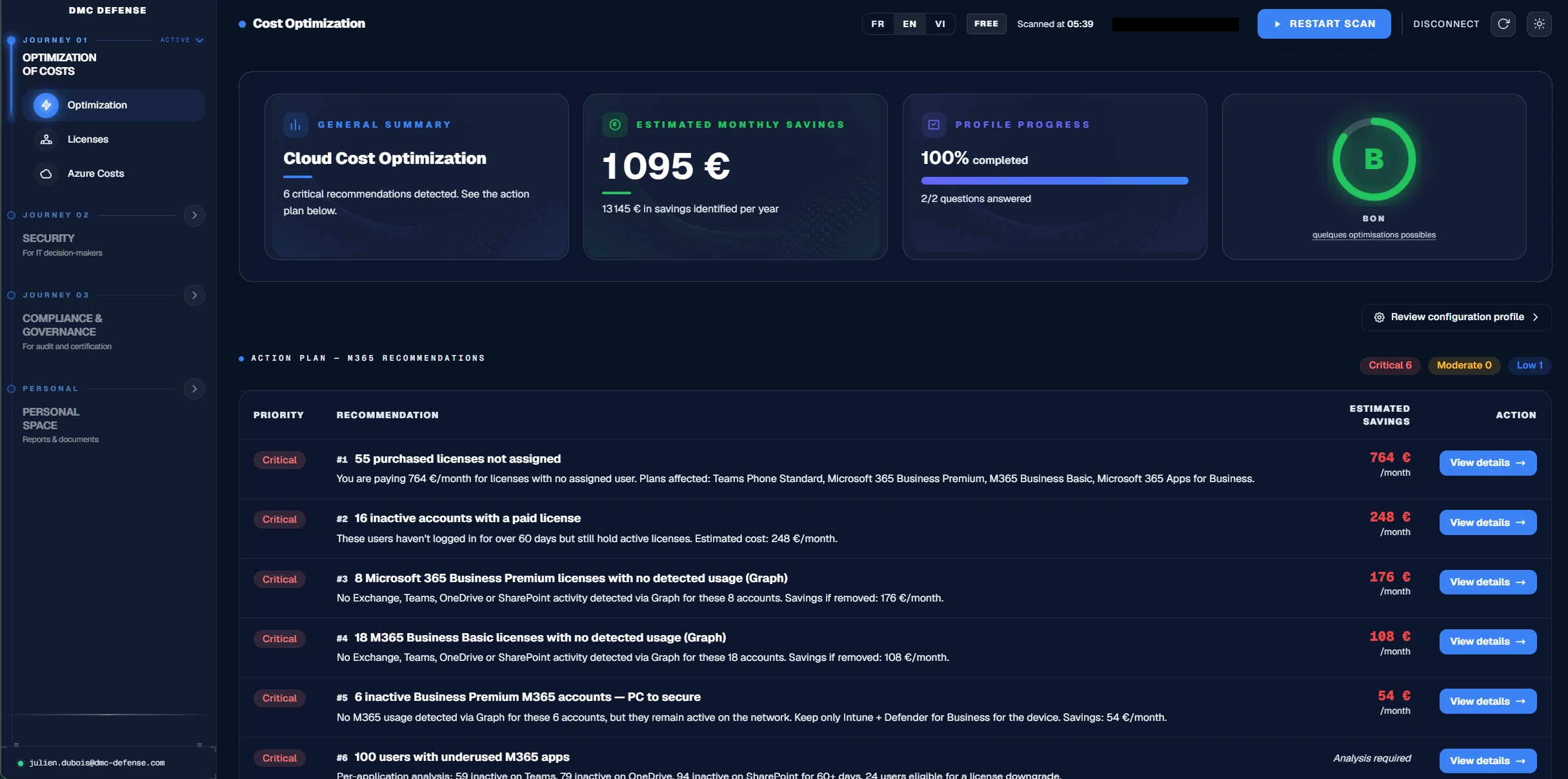
Task: Expand Journey 02 Security chevron
Action: pos(194,216)
